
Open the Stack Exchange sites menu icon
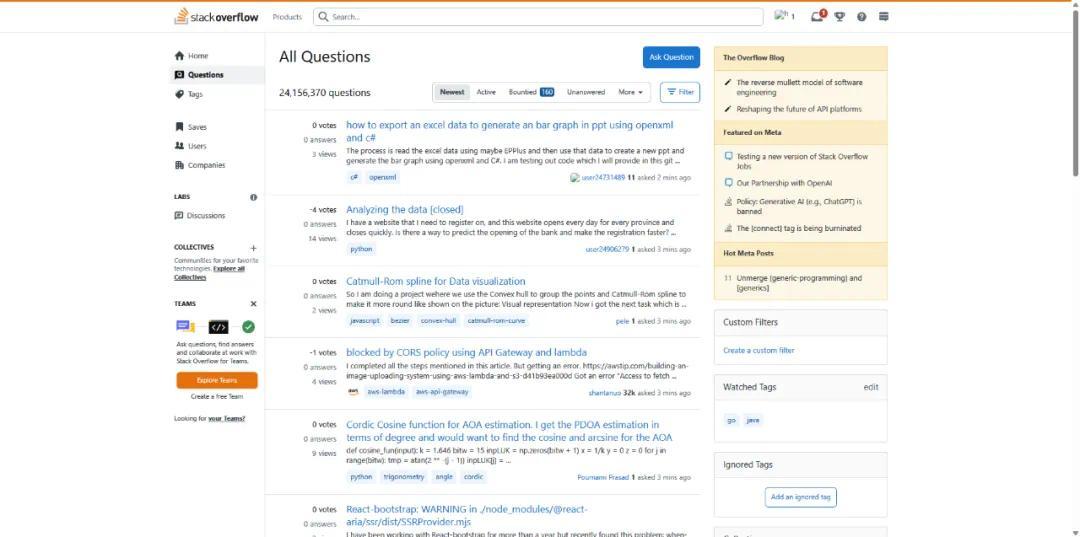tap(884, 17)
